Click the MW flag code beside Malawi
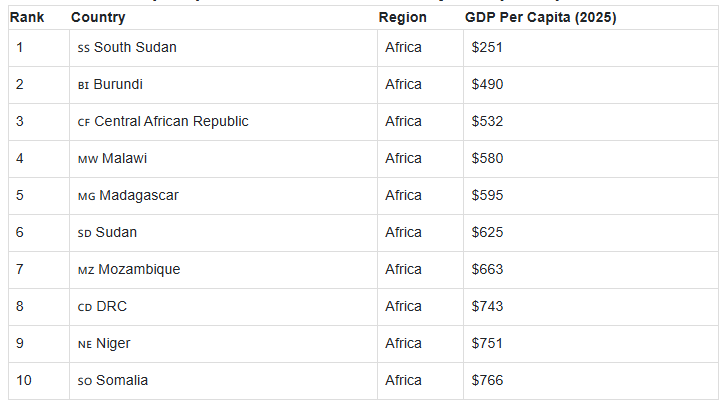Viewport: 728px width, 406px height. pyautogui.click(x=88, y=159)
